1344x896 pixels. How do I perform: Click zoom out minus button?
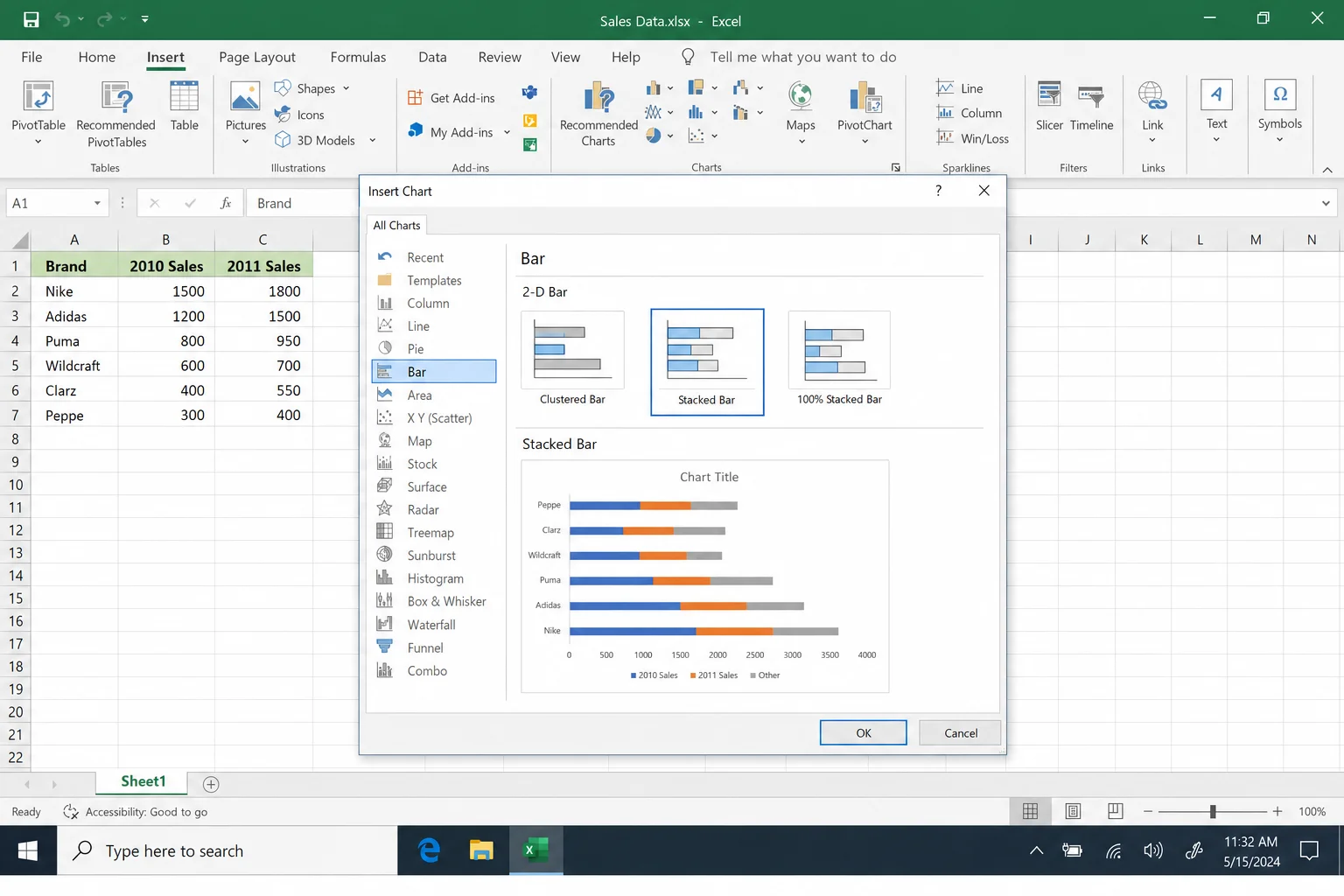coord(1148,811)
